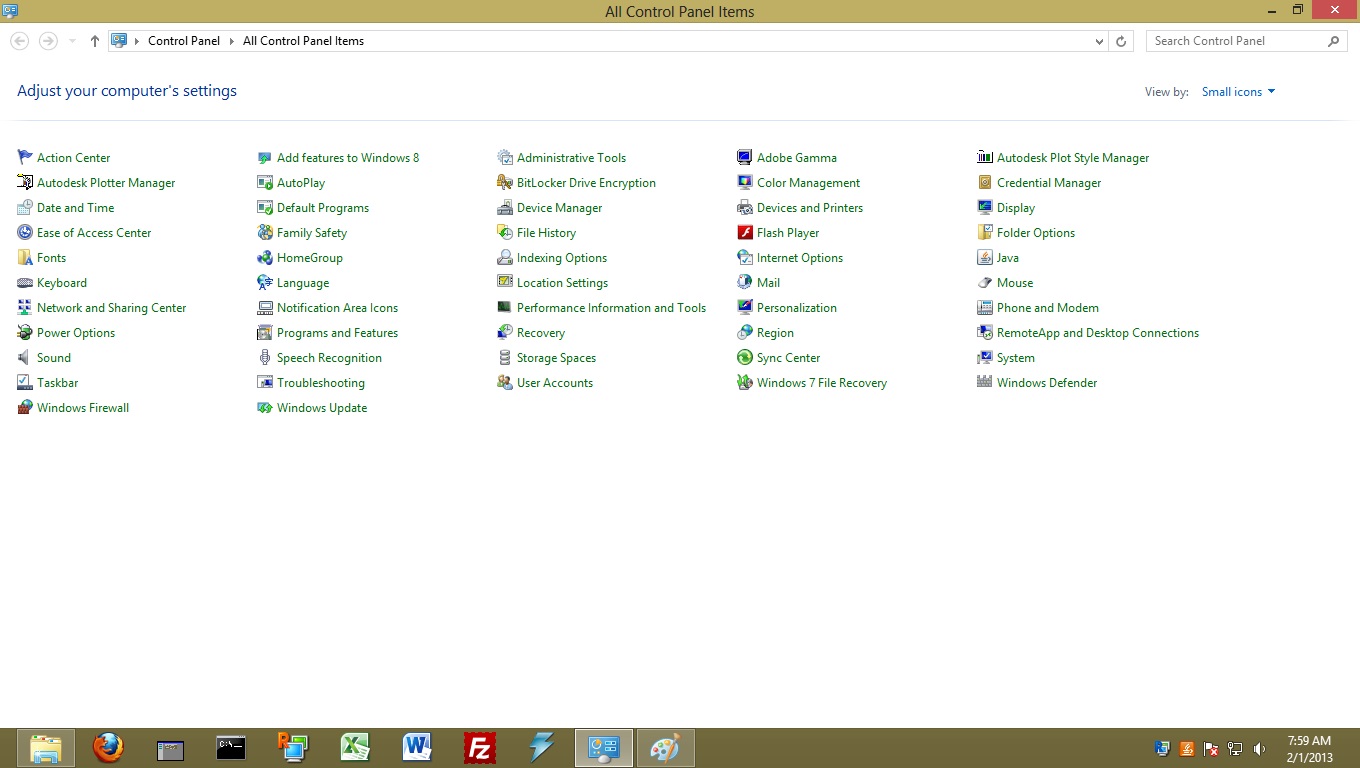This screenshot has width=1360, height=768.
Task: Open the Programs and Features link
Action: point(337,333)
